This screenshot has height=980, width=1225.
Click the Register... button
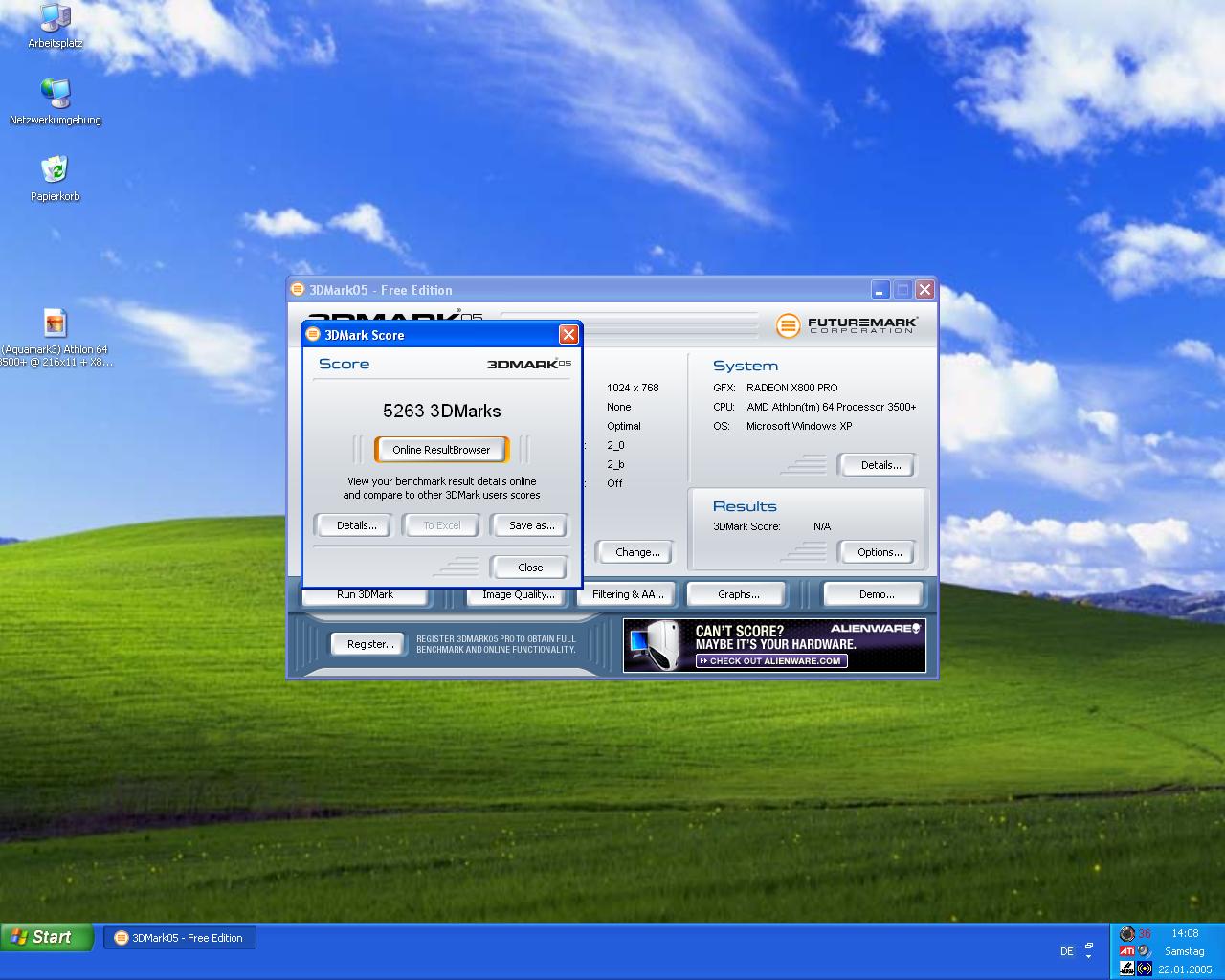(370, 644)
